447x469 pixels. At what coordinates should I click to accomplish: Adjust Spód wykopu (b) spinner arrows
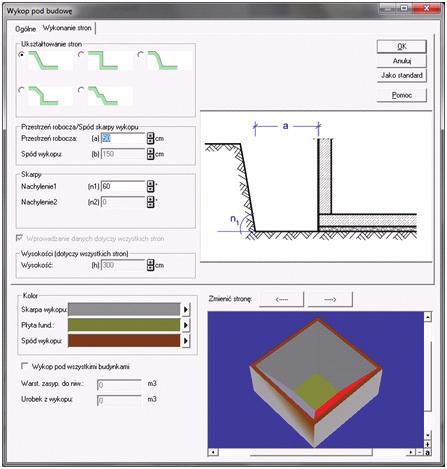tap(151, 154)
